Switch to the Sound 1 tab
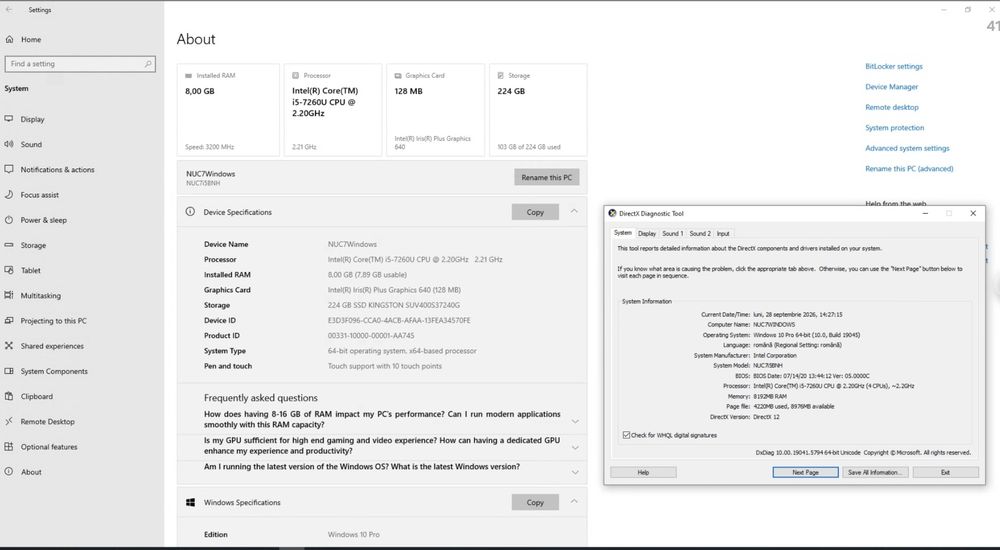This screenshot has height=550, width=1000. [672, 234]
